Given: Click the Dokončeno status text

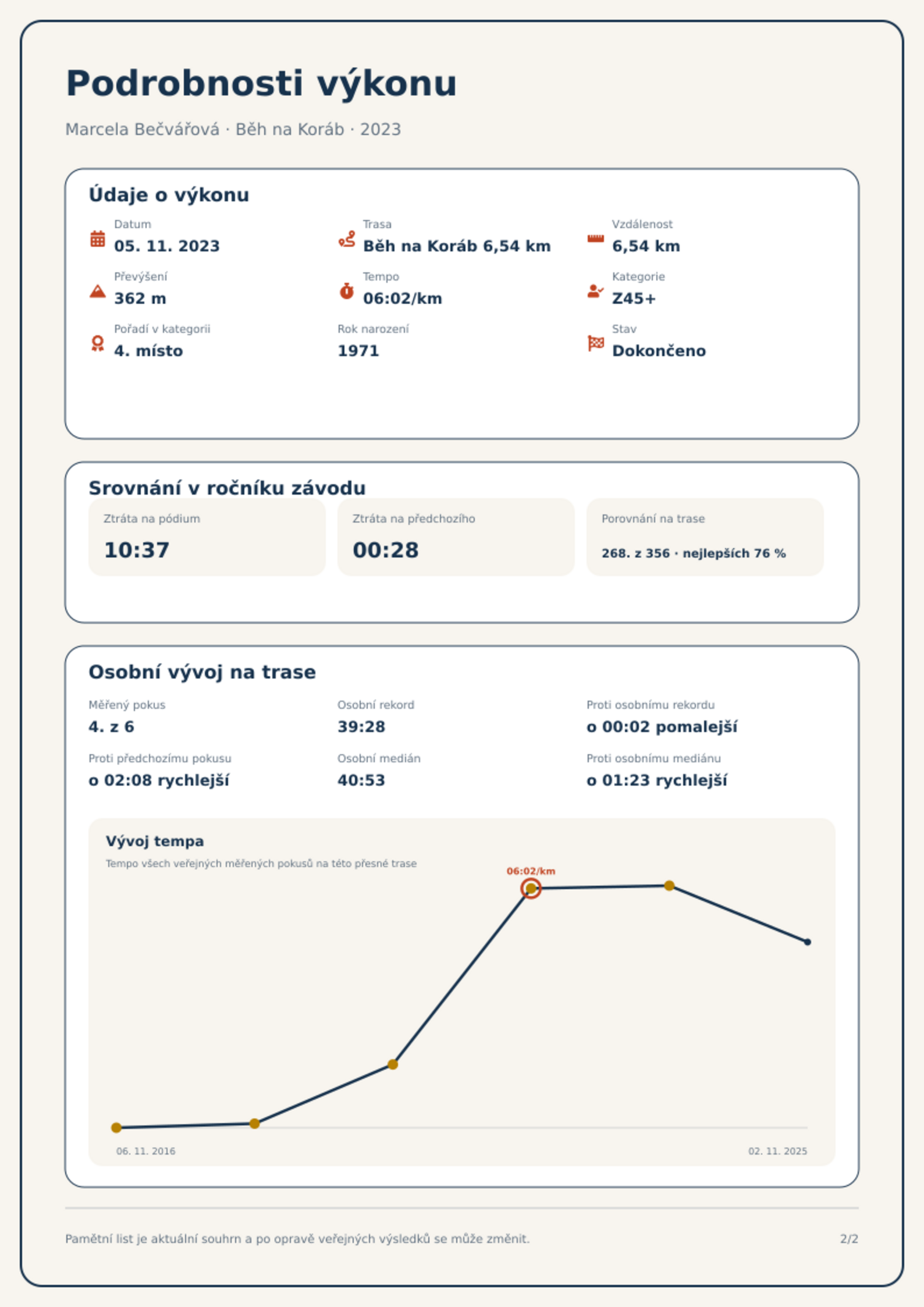Looking at the screenshot, I should click(659, 351).
